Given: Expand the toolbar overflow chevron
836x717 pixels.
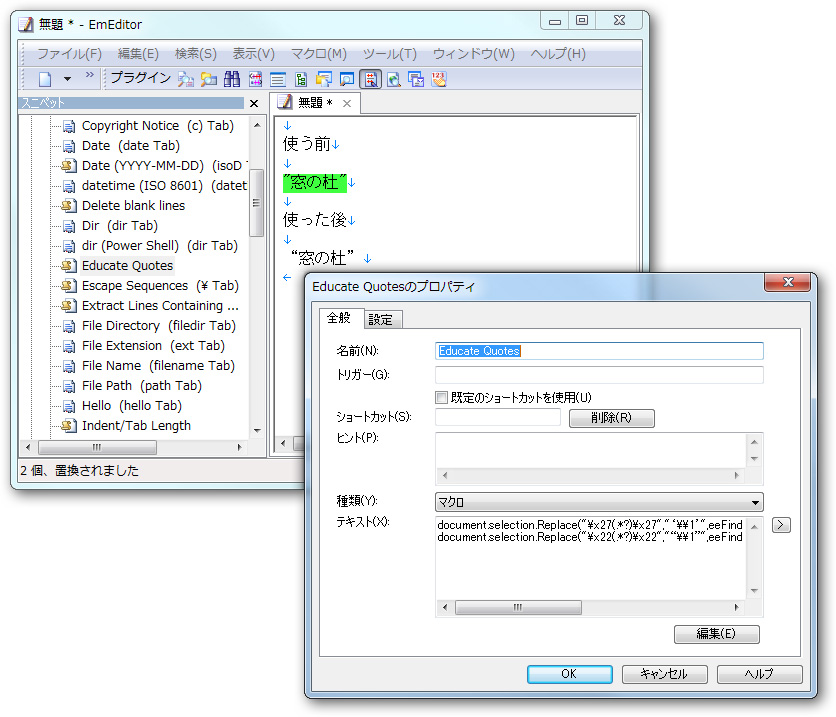Looking at the screenshot, I should click(x=89, y=75).
